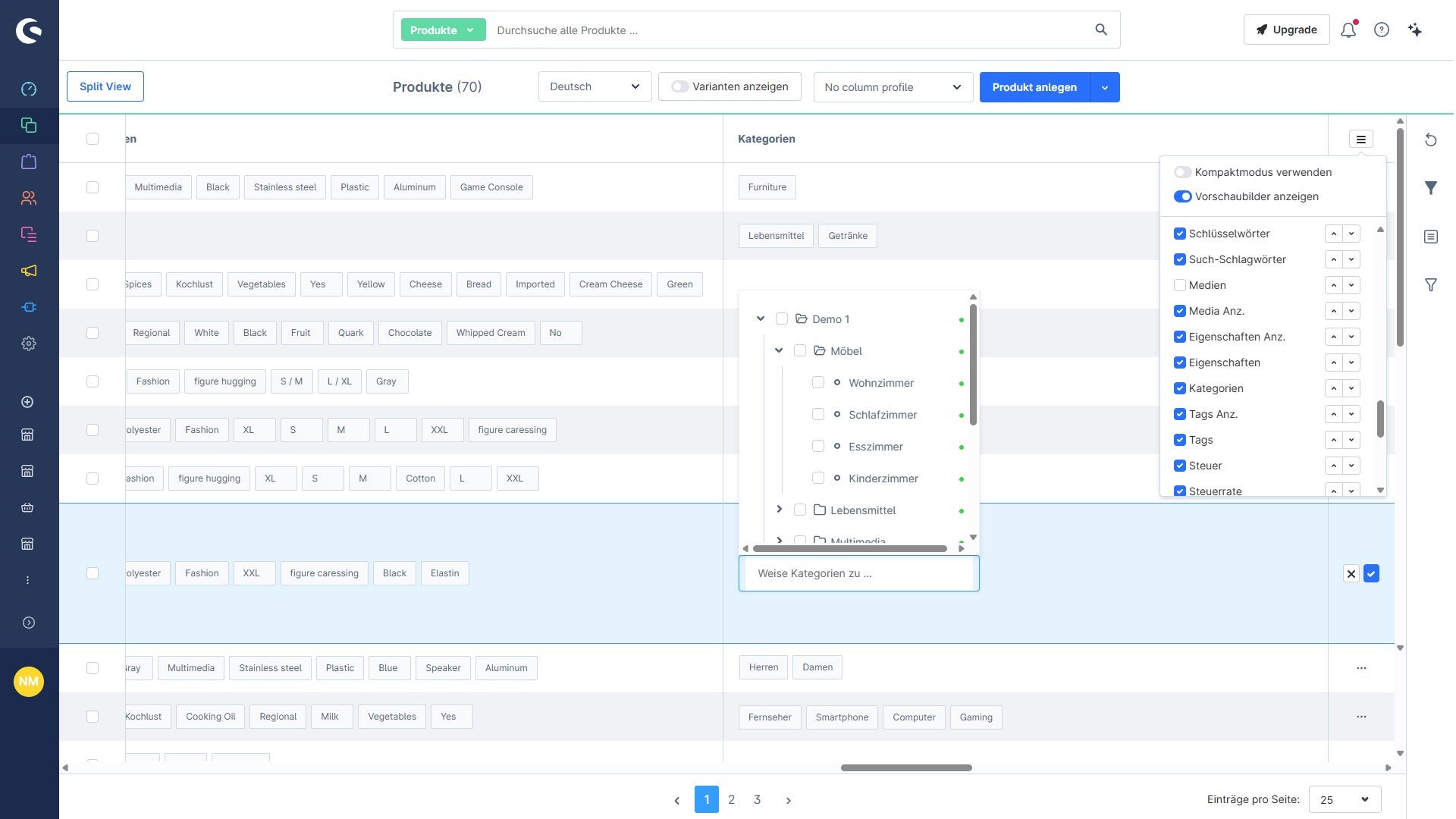Screen dimensions: 1456x819
Task: Open the Produkt anlegen arrow dropdown
Action: [1105, 87]
